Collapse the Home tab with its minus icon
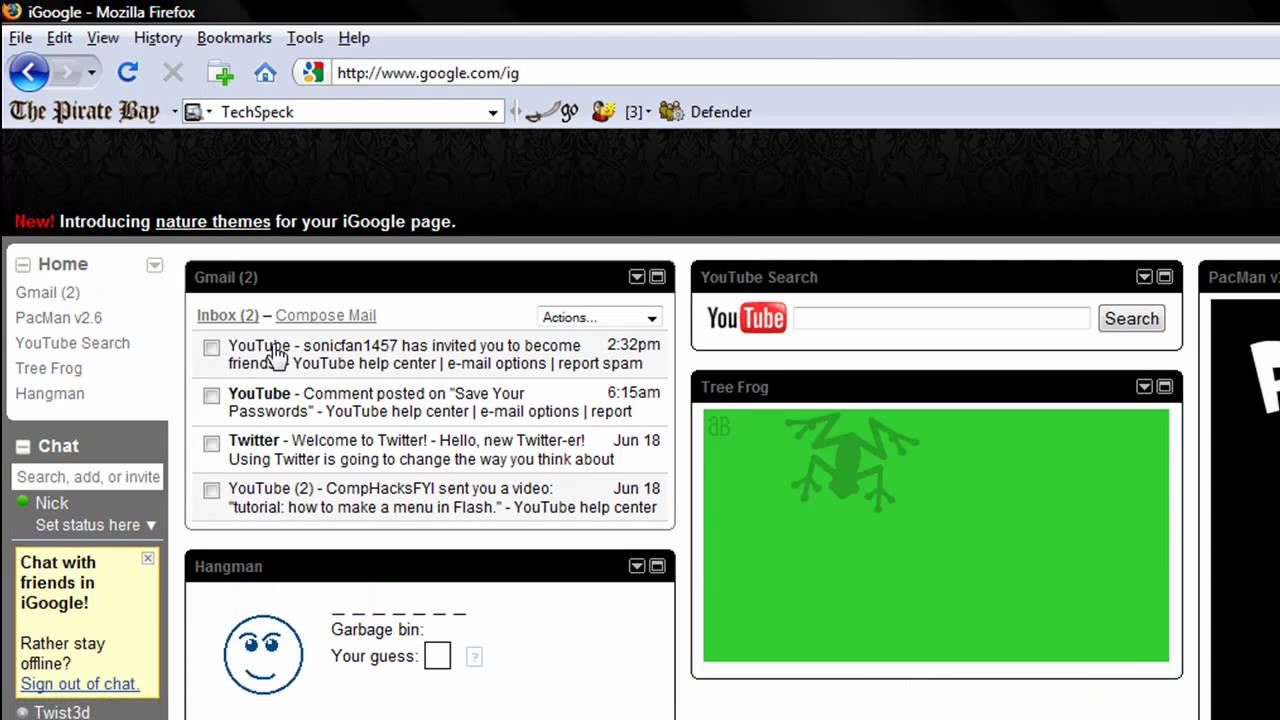This screenshot has height=720, width=1280. point(23,265)
